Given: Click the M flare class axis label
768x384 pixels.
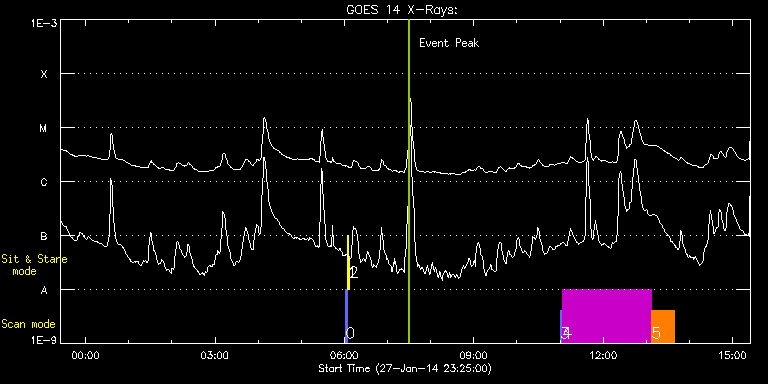Looking at the screenshot, I should tap(44, 128).
